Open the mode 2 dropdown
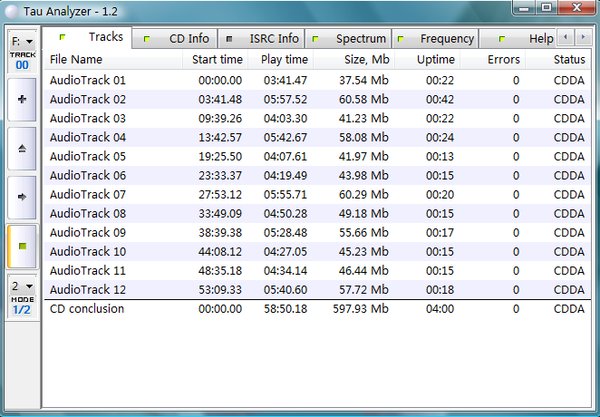Screen dimensions: 600x417 pos(22,286)
